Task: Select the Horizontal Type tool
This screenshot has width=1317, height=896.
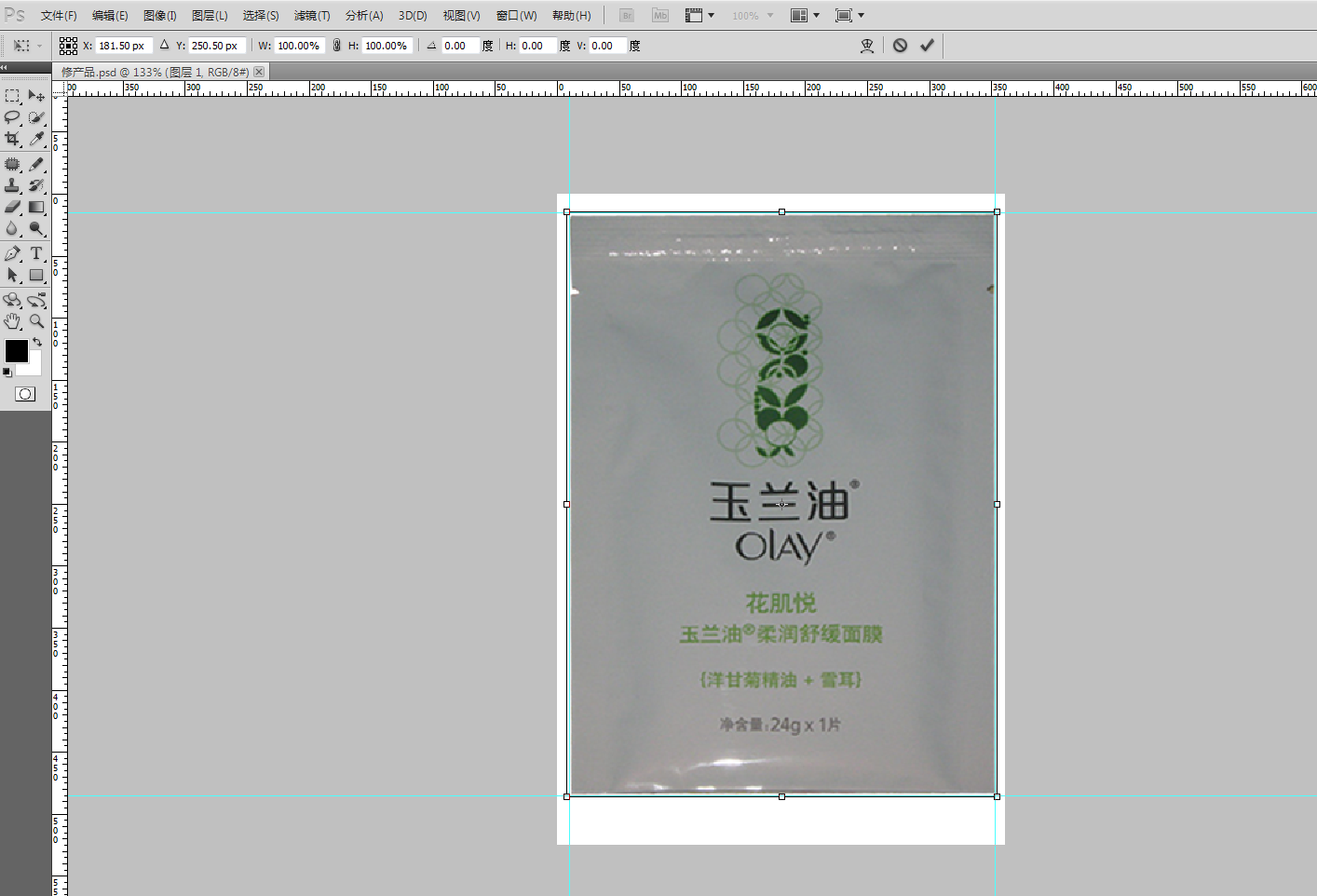Action: pyautogui.click(x=36, y=253)
